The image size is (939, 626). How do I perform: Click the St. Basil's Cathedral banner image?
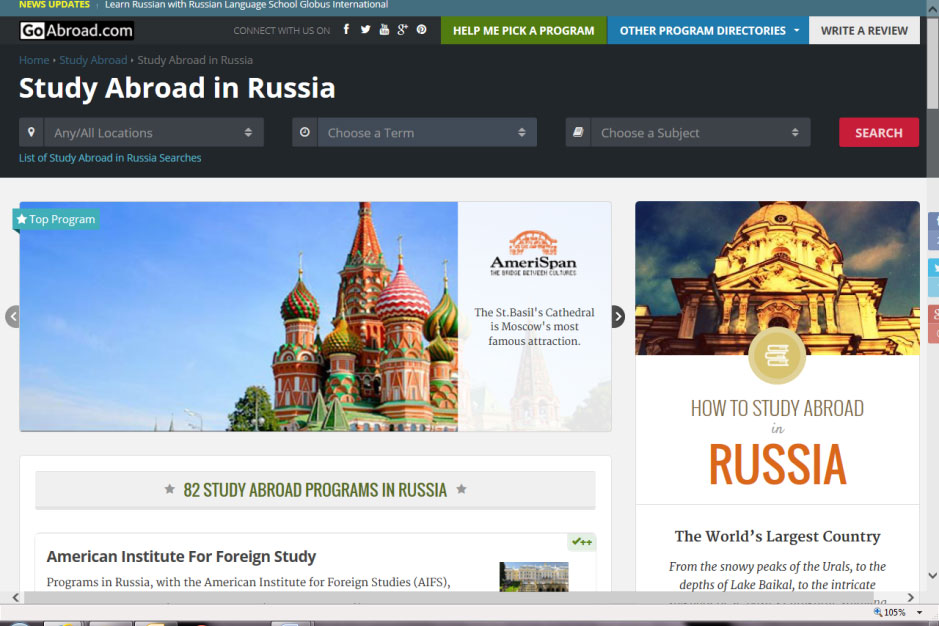(x=239, y=316)
